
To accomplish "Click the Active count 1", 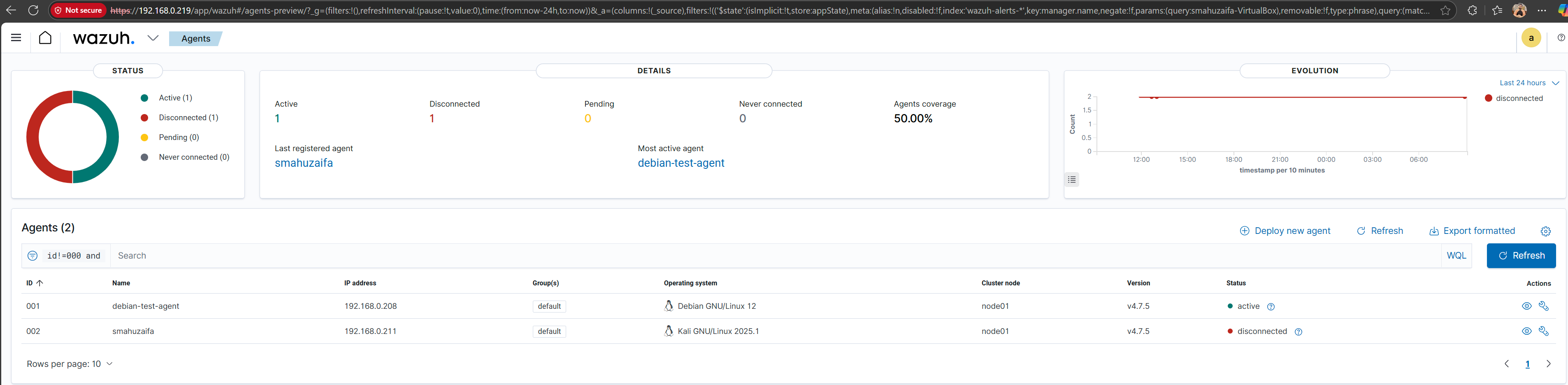I will 277,118.
